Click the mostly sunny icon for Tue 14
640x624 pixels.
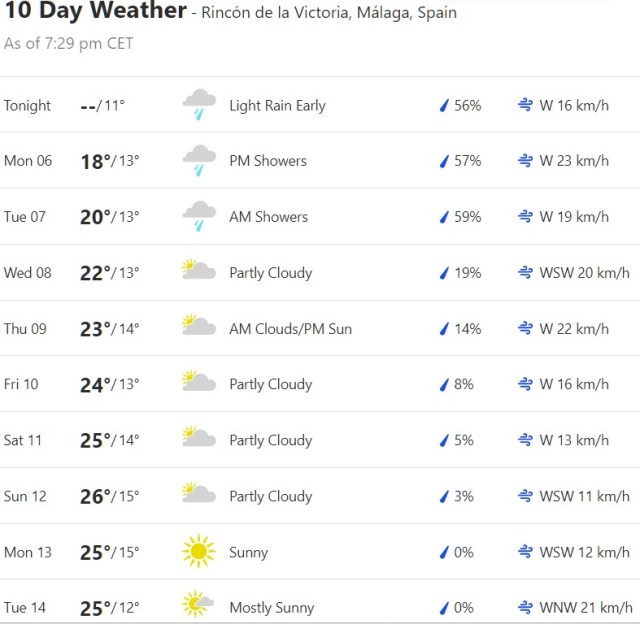point(198,606)
